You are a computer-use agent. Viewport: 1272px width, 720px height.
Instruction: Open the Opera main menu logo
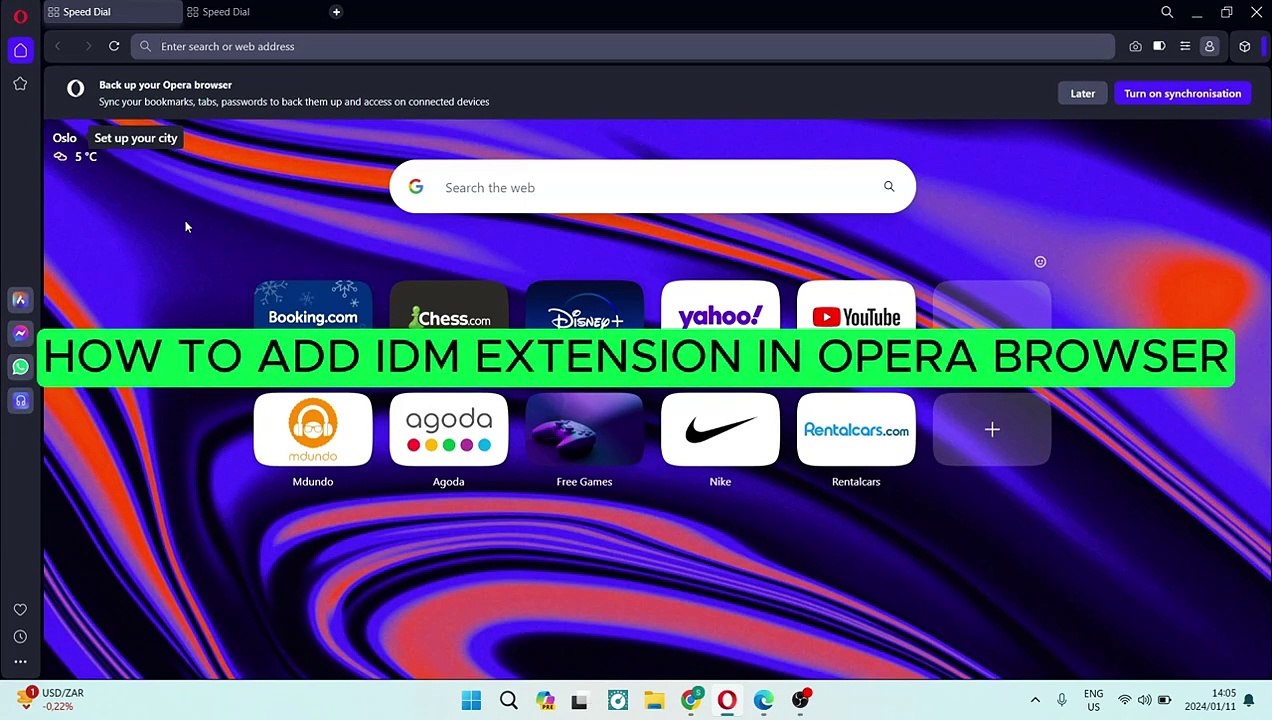coord(20,16)
